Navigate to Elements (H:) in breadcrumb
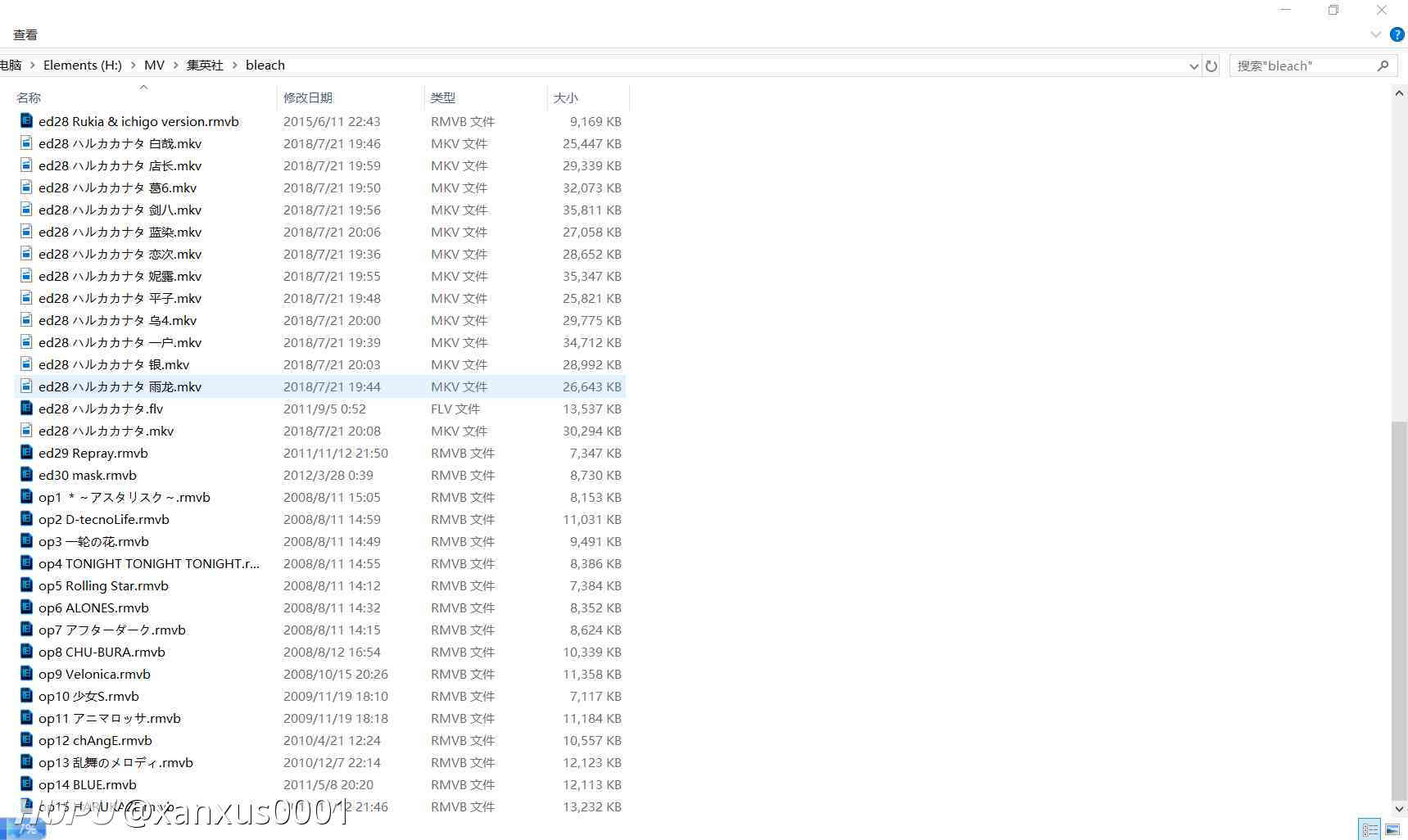This screenshot has height=840, width=1408. coord(83,65)
